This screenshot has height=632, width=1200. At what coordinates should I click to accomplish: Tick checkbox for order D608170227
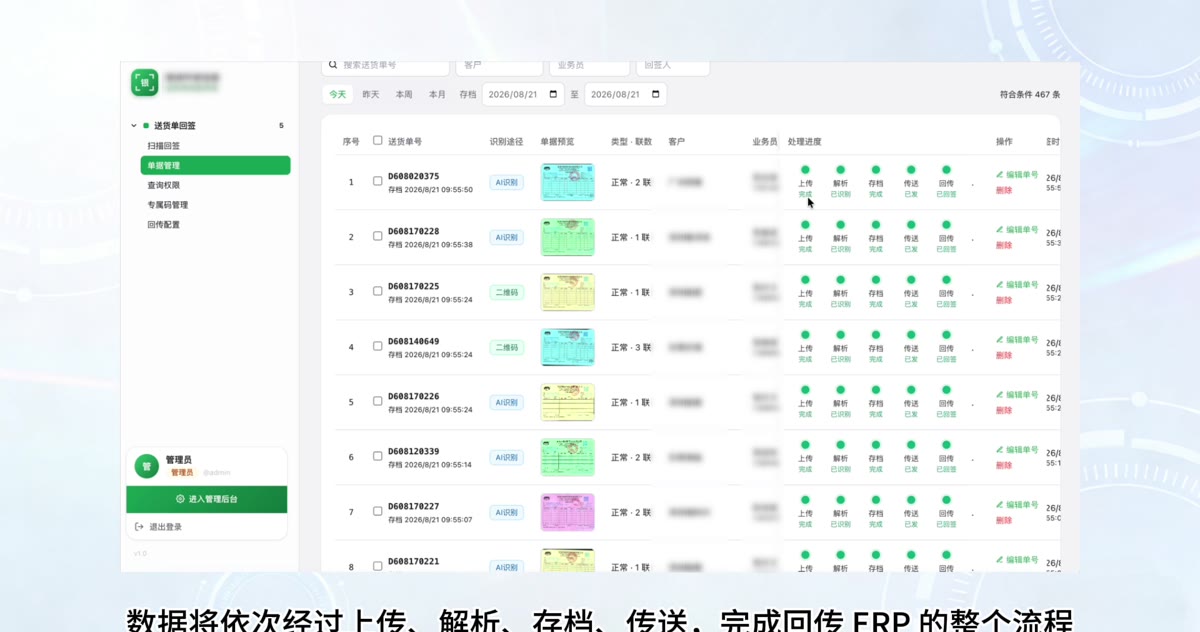[x=377, y=512]
